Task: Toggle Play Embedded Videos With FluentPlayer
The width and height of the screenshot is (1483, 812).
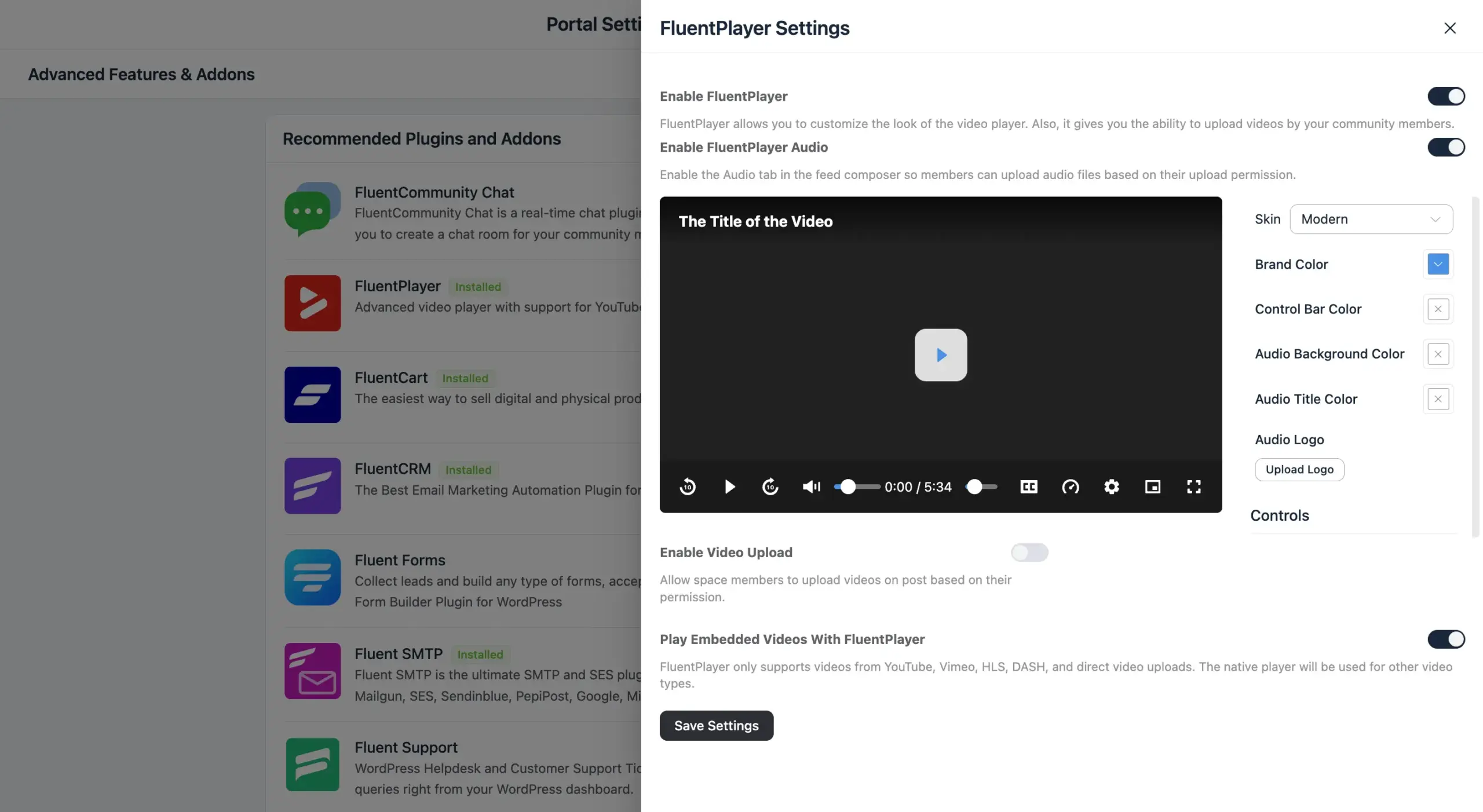Action: click(x=1446, y=639)
